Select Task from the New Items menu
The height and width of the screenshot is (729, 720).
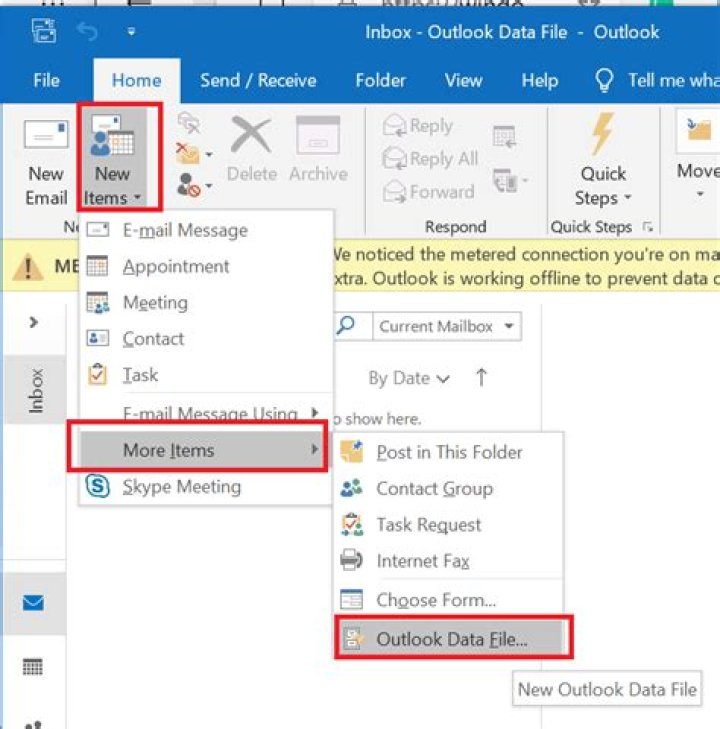tap(206, 375)
